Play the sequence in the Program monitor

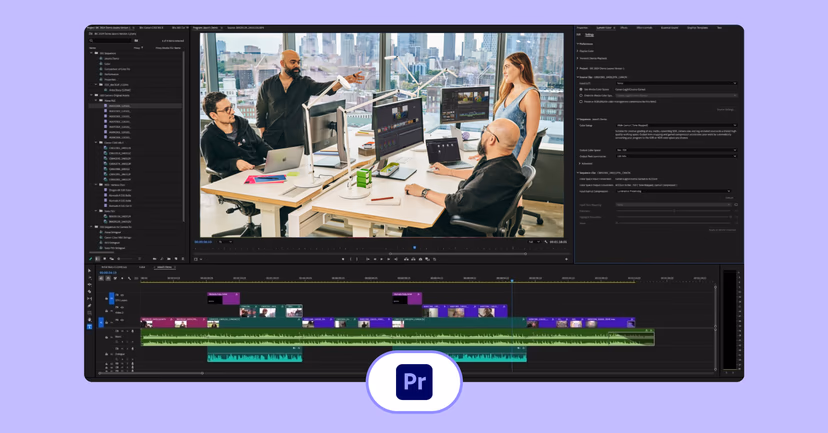tap(382, 259)
